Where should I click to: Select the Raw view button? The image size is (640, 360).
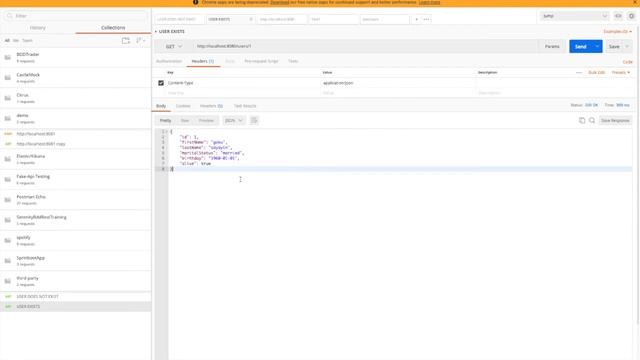coord(185,120)
